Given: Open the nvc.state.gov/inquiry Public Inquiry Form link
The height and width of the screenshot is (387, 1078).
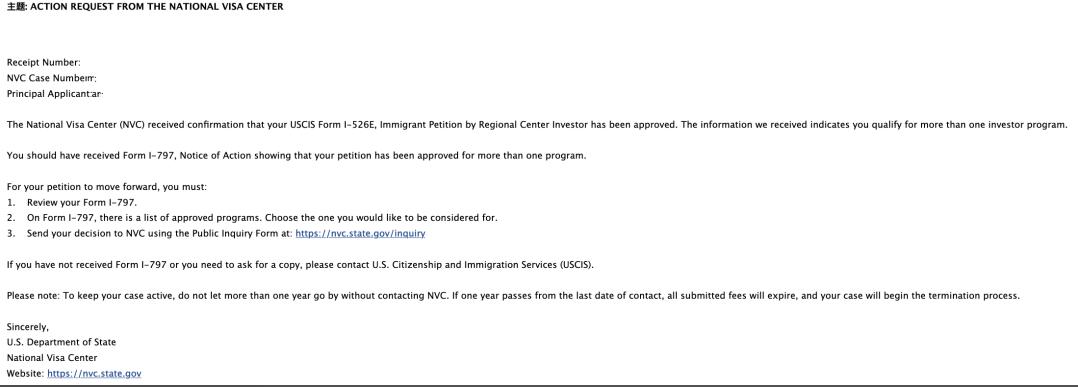Looking at the screenshot, I should [360, 234].
